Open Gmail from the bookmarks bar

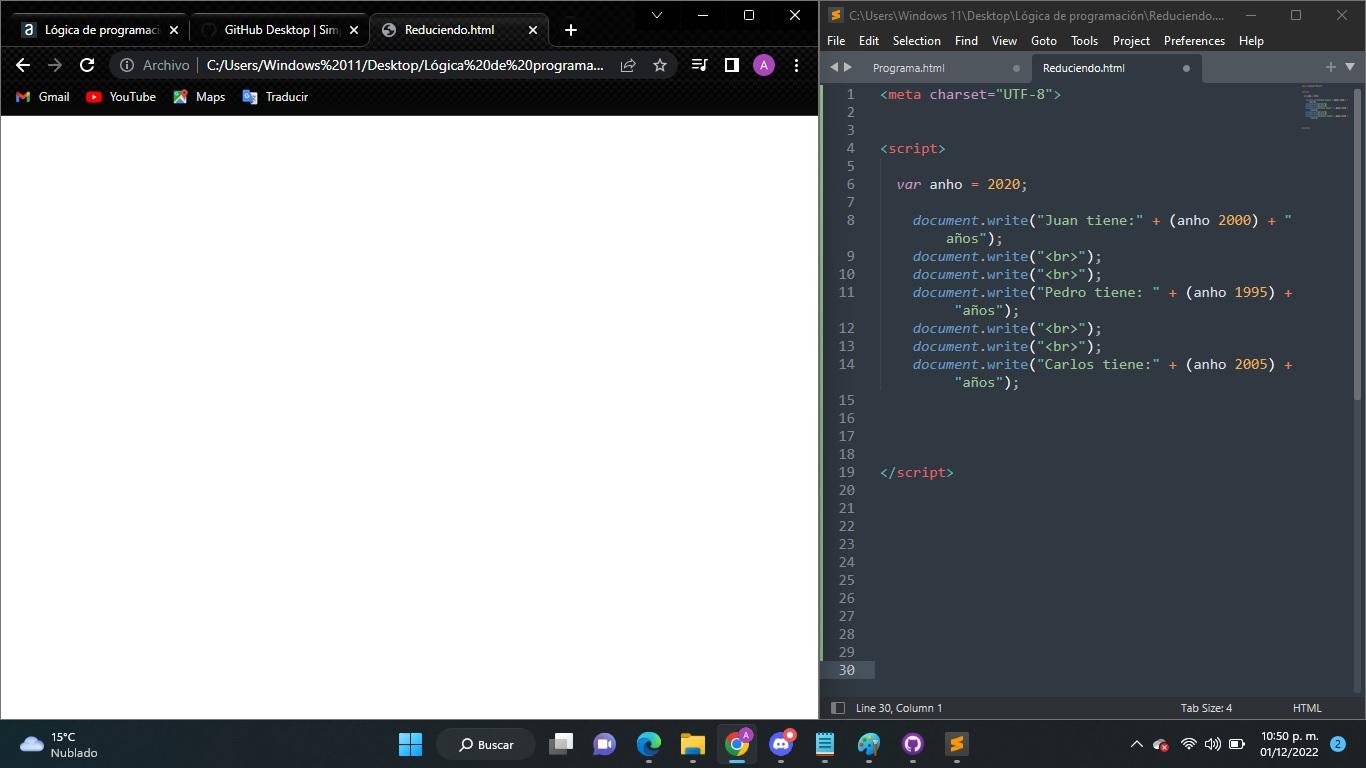pos(44,97)
